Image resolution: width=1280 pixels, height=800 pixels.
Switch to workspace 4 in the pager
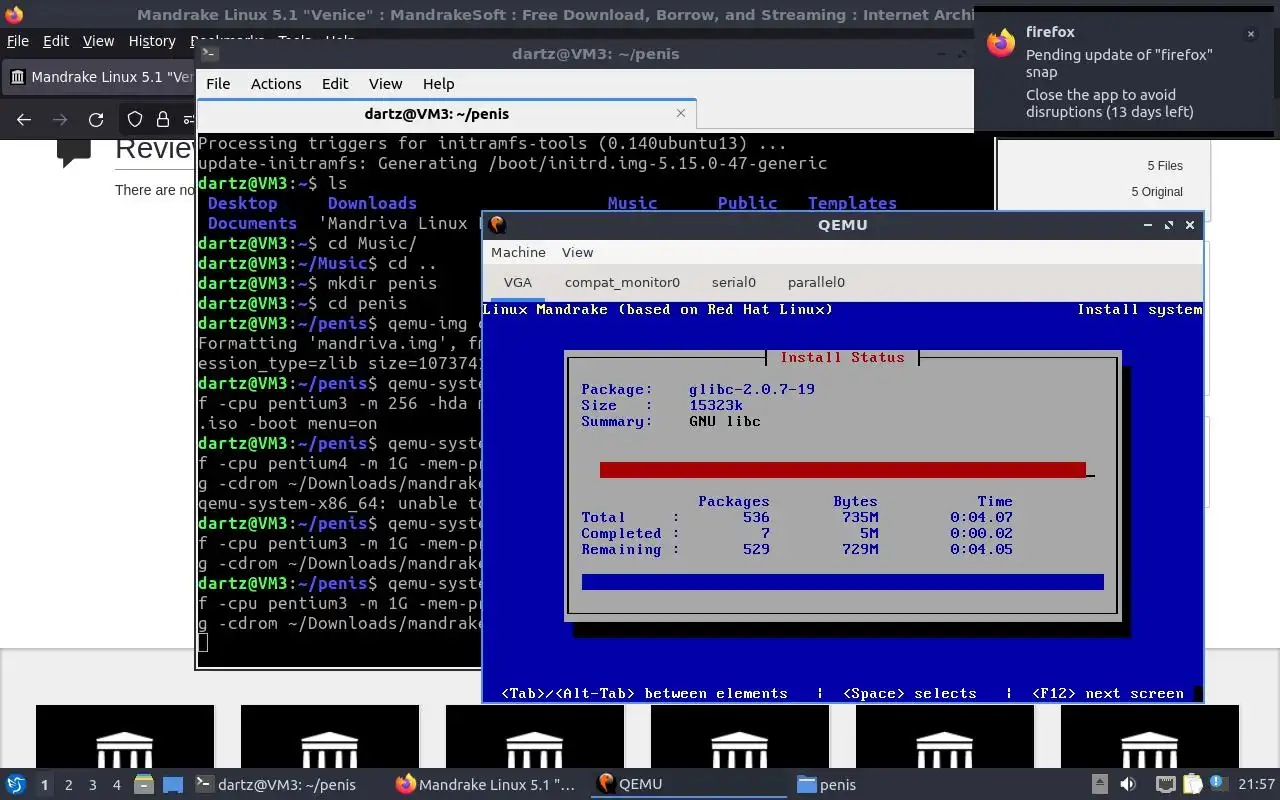(117, 785)
